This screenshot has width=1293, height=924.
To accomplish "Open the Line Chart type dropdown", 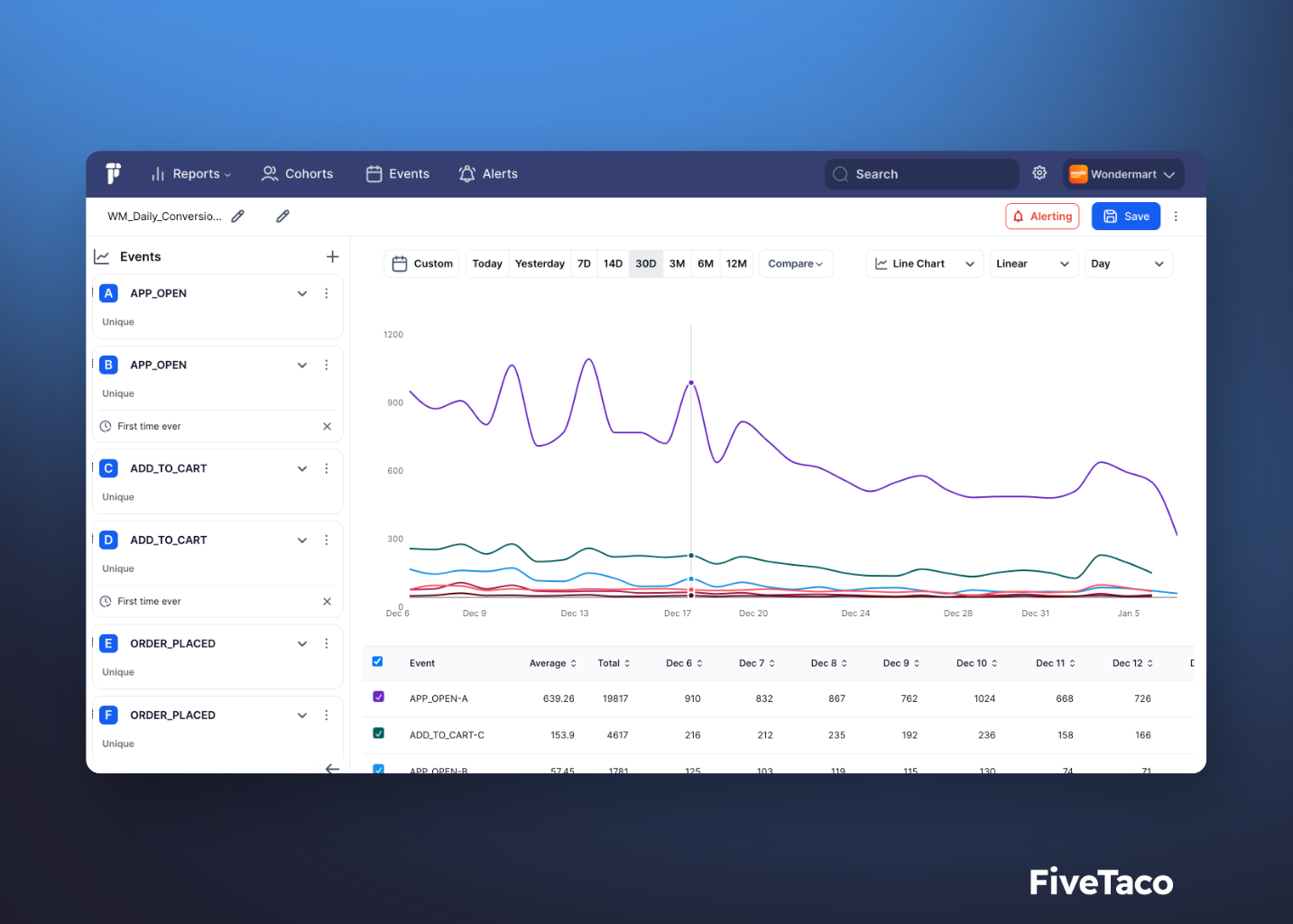I will (x=925, y=263).
